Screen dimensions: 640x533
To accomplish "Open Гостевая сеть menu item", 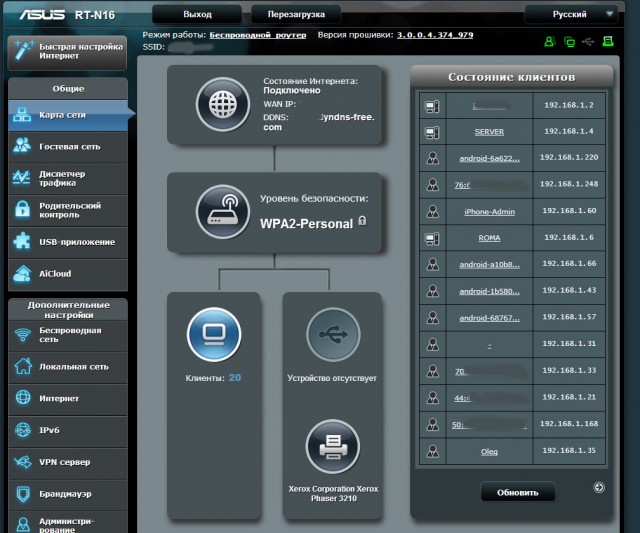I will pos(68,146).
